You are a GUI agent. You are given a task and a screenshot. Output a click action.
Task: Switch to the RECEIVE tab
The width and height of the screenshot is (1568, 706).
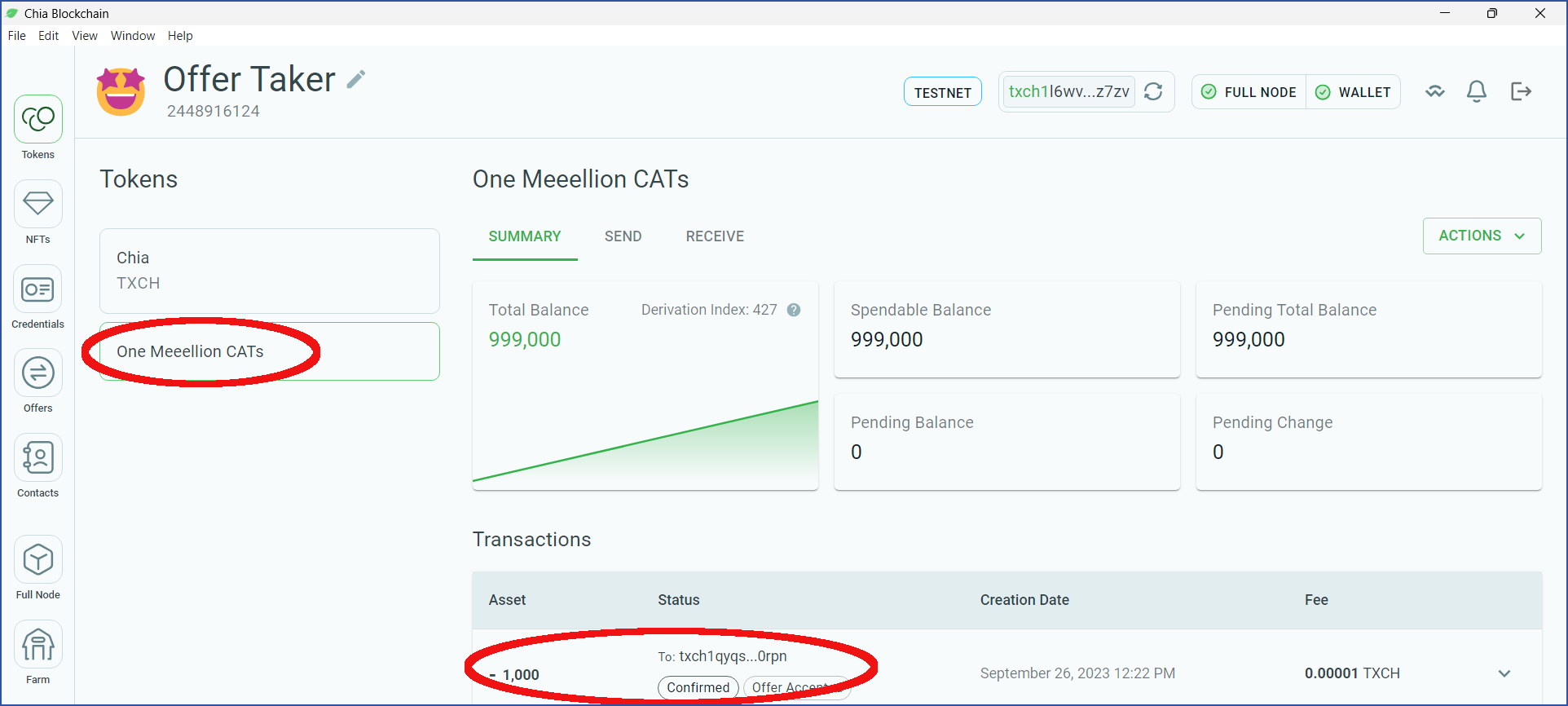[x=715, y=236]
